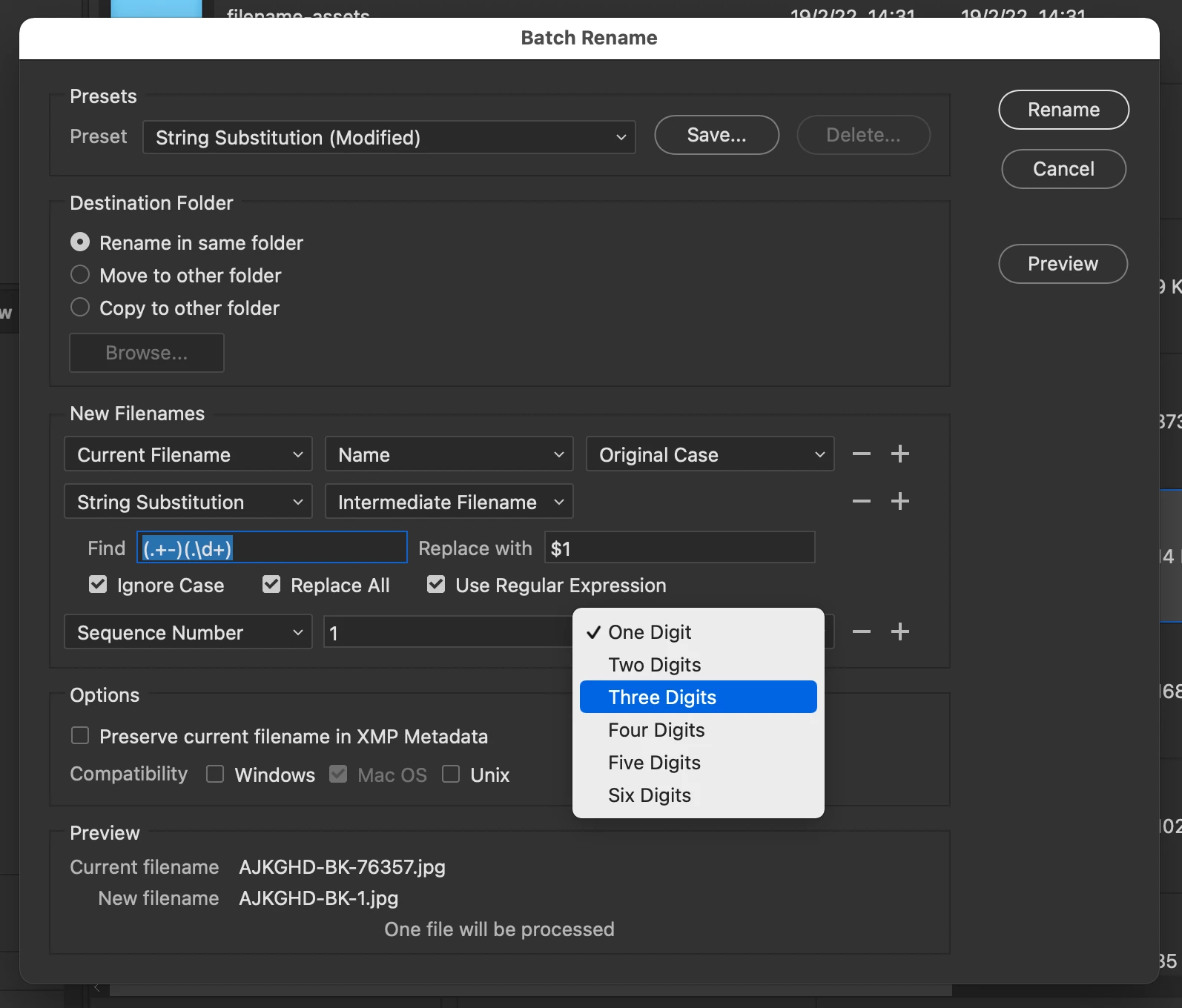
Task: Click the Delete... preset button
Action: [x=863, y=135]
